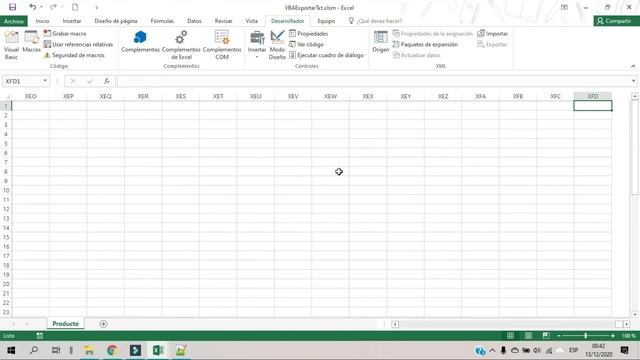Screen dimensions: 640x360
Task: Open Complementos de Excel dialog
Action: pyautogui.click(x=181, y=45)
